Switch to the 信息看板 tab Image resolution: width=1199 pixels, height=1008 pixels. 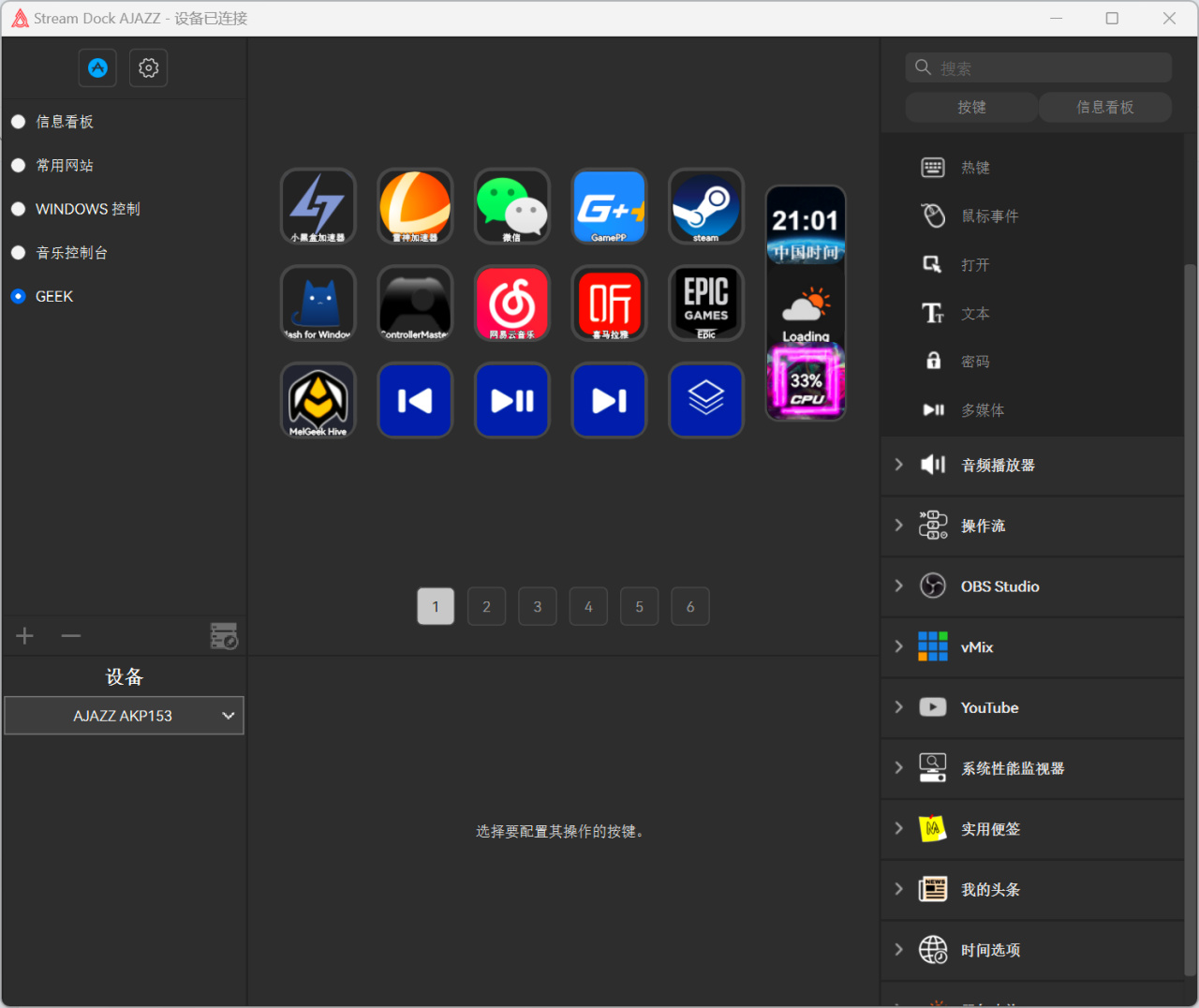1105,108
